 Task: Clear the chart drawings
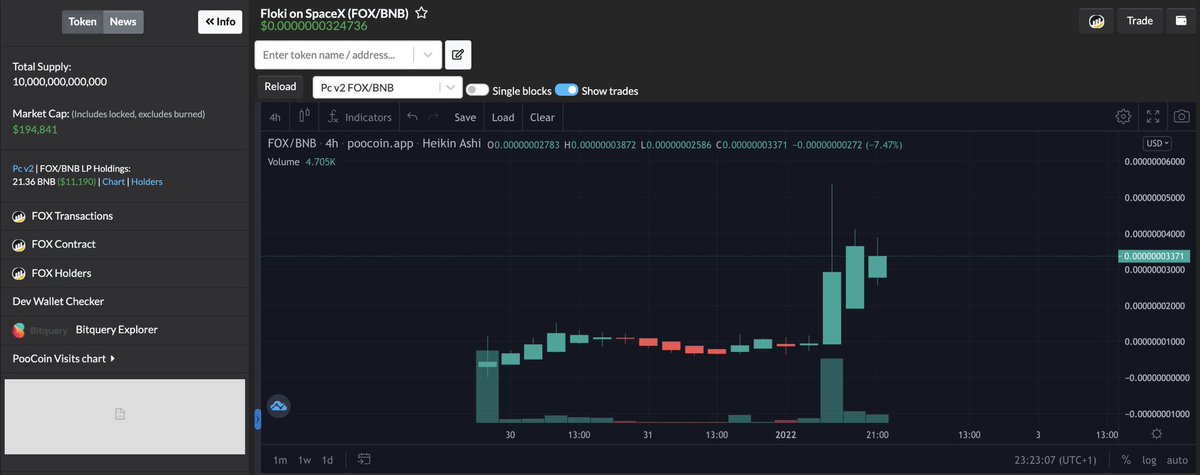(542, 117)
